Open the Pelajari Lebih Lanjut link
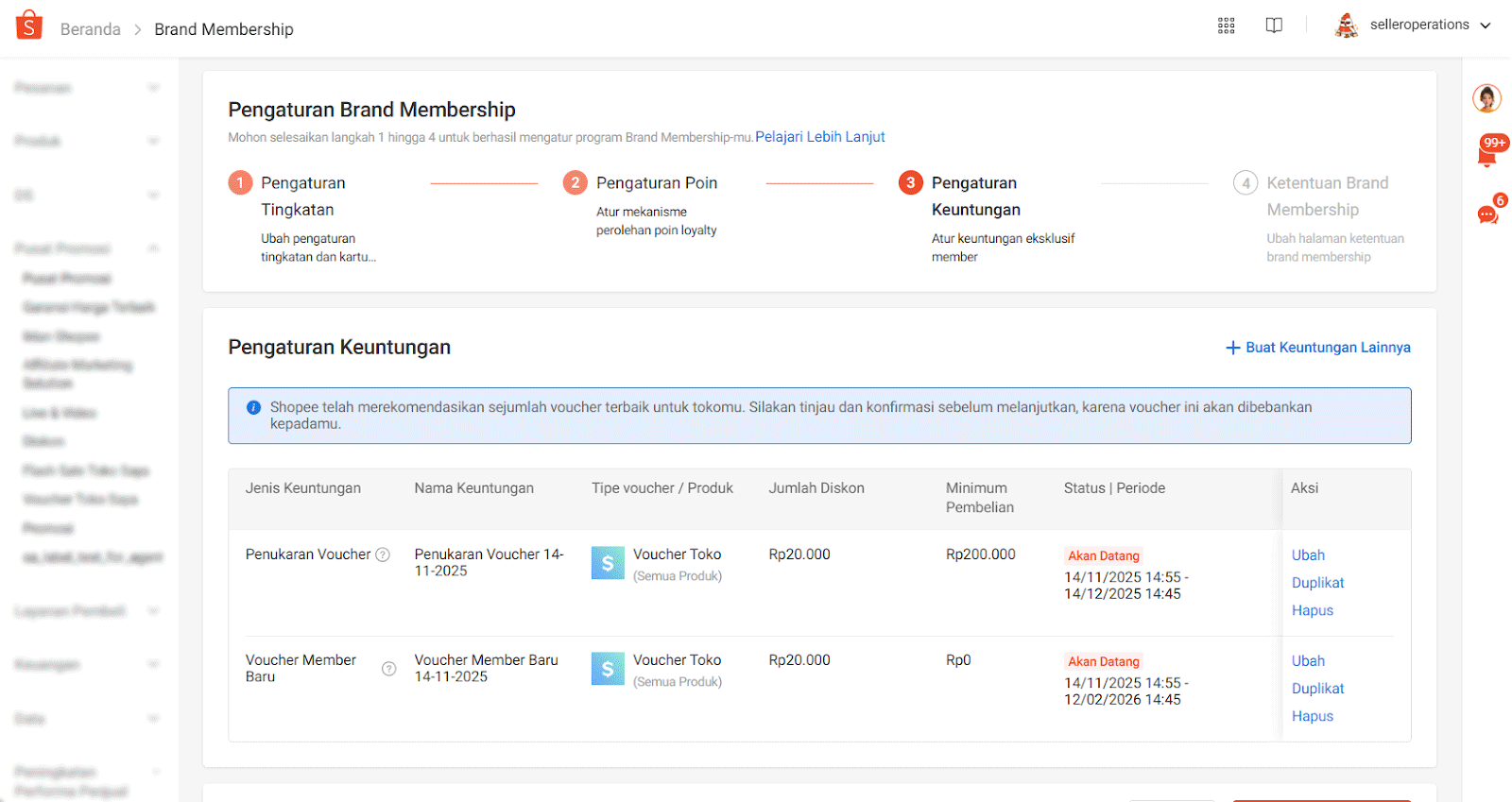This screenshot has width=1512, height=802. [820, 137]
